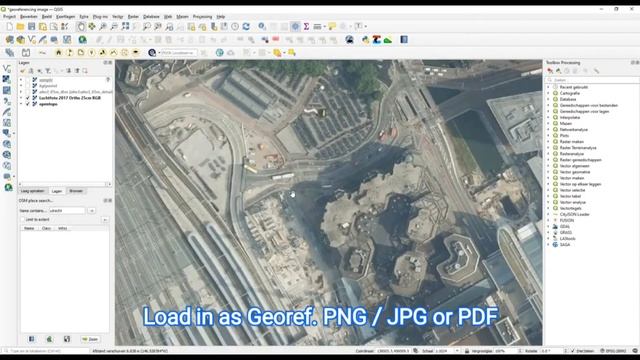Expand the Cartografie toolbox group

pyautogui.click(x=548, y=93)
